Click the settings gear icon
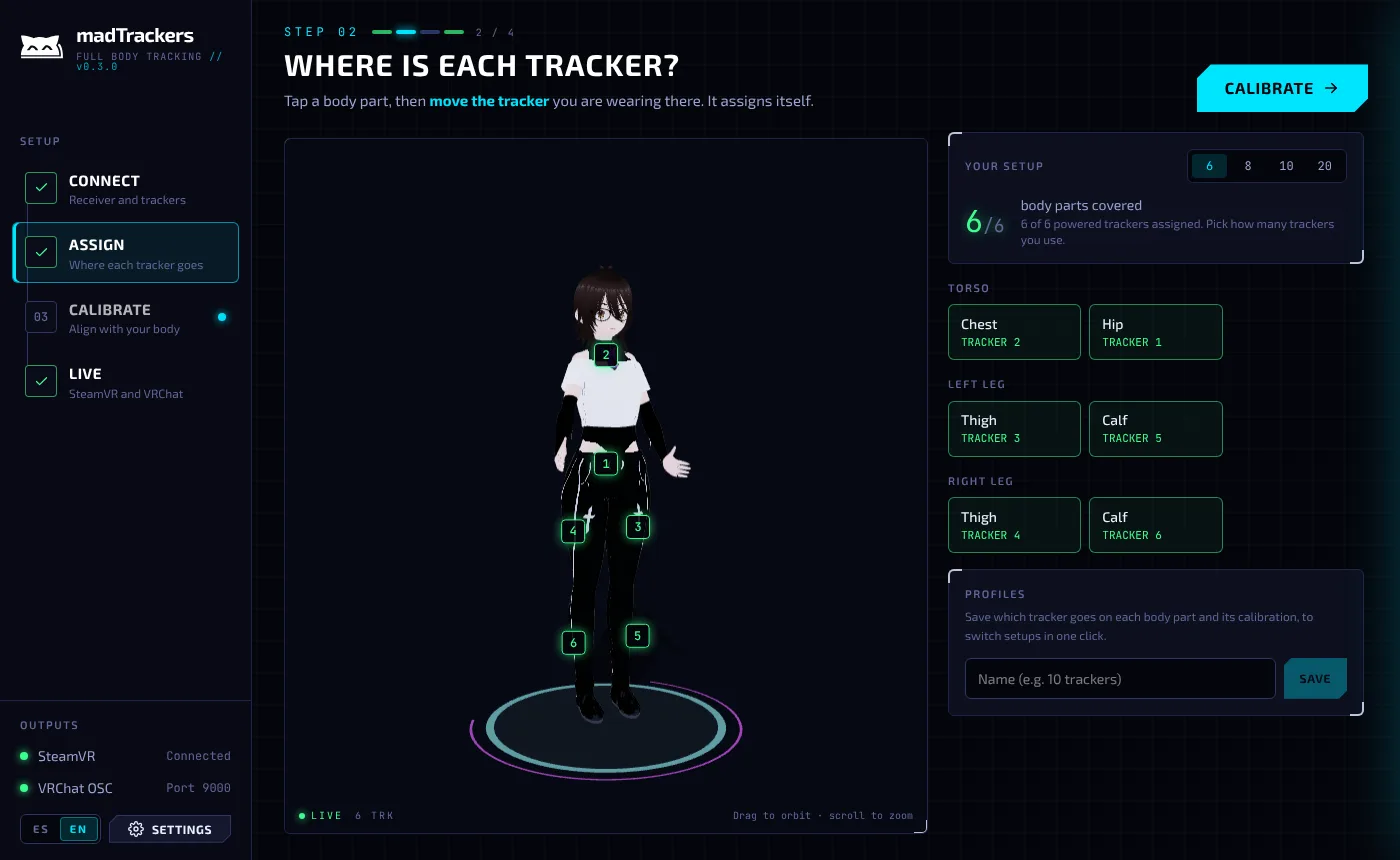The image size is (1400, 860). click(136, 829)
